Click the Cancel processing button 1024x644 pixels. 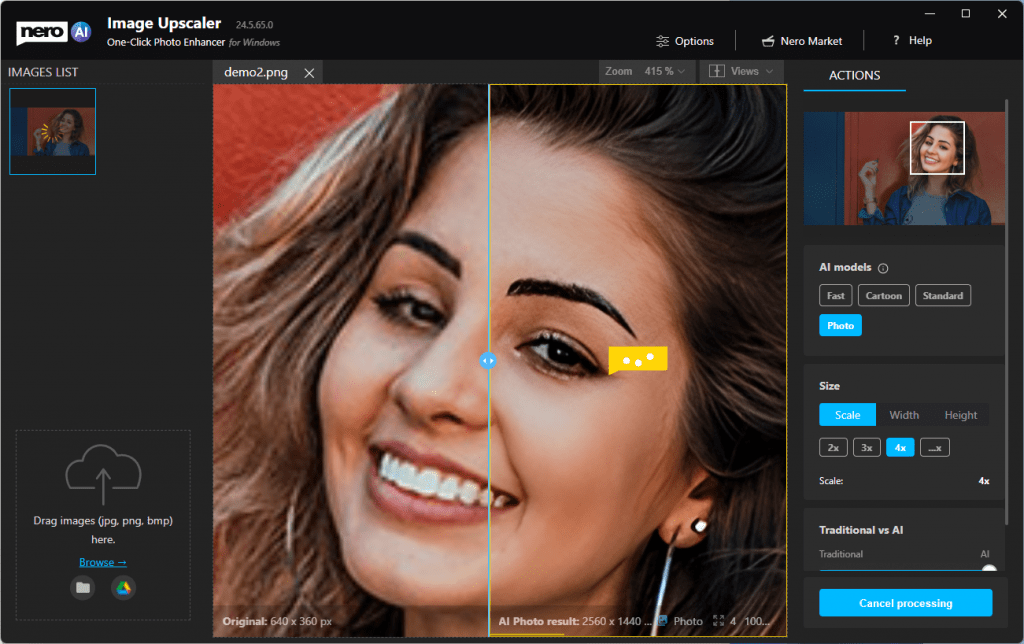905,603
